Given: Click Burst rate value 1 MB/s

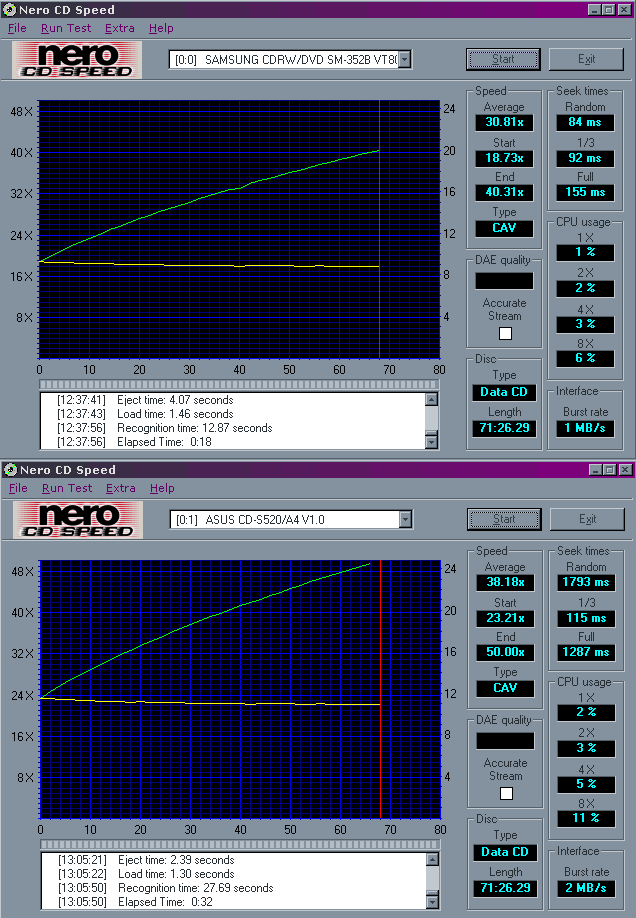Looking at the screenshot, I should pos(585,428).
